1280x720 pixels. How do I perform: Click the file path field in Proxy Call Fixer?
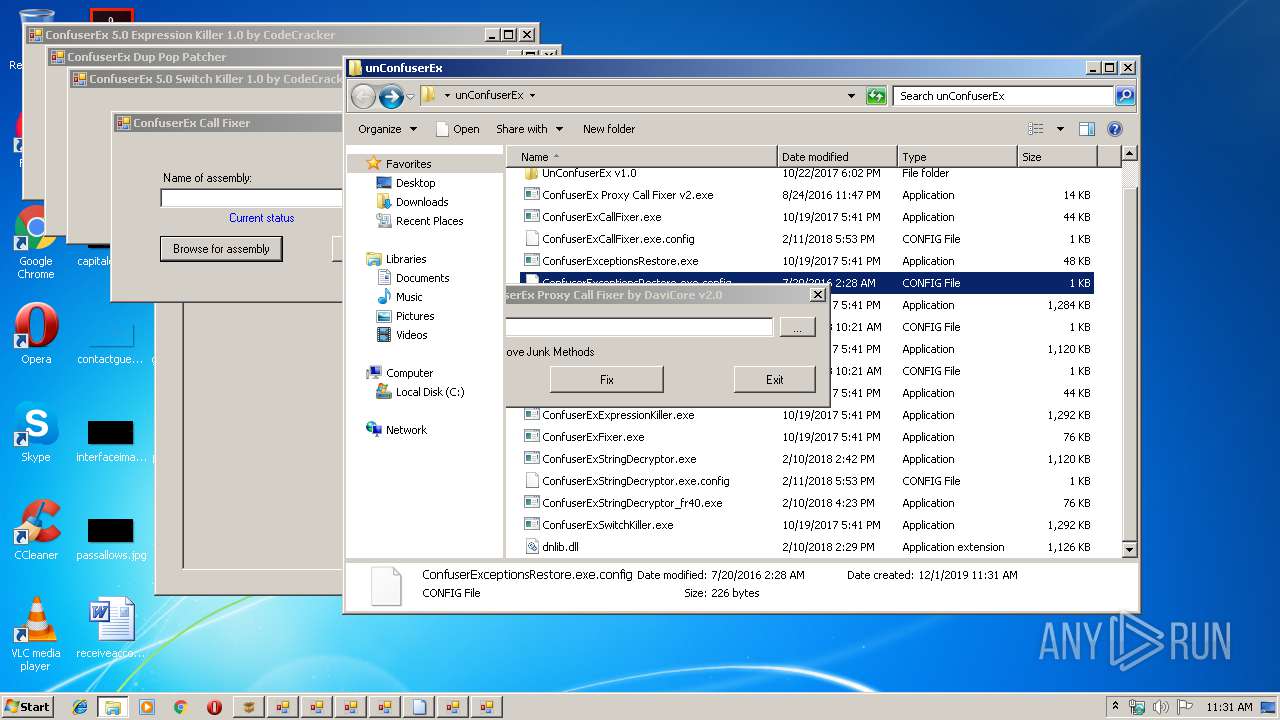[638, 327]
